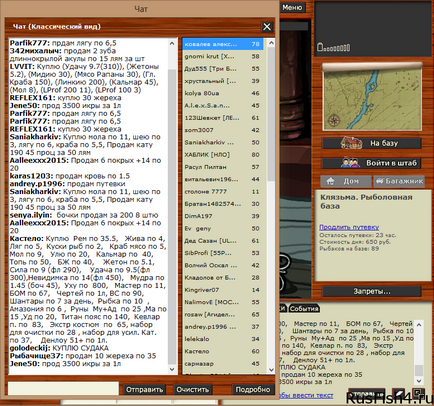434x406 pixels.
Task: Click golodeckij nickname in chat
Action: (30, 348)
